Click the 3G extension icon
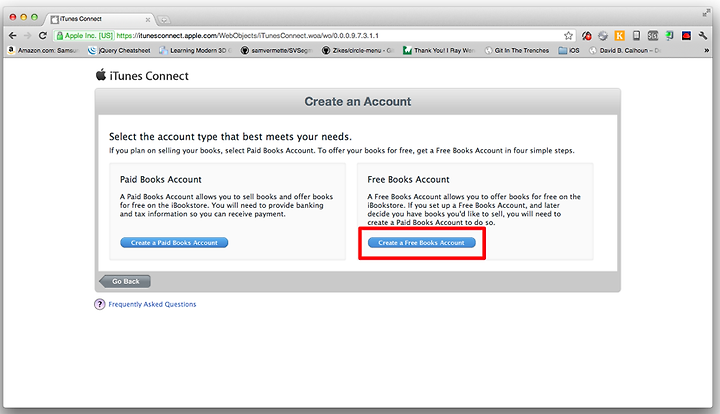This screenshot has width=720, height=414. (652, 35)
